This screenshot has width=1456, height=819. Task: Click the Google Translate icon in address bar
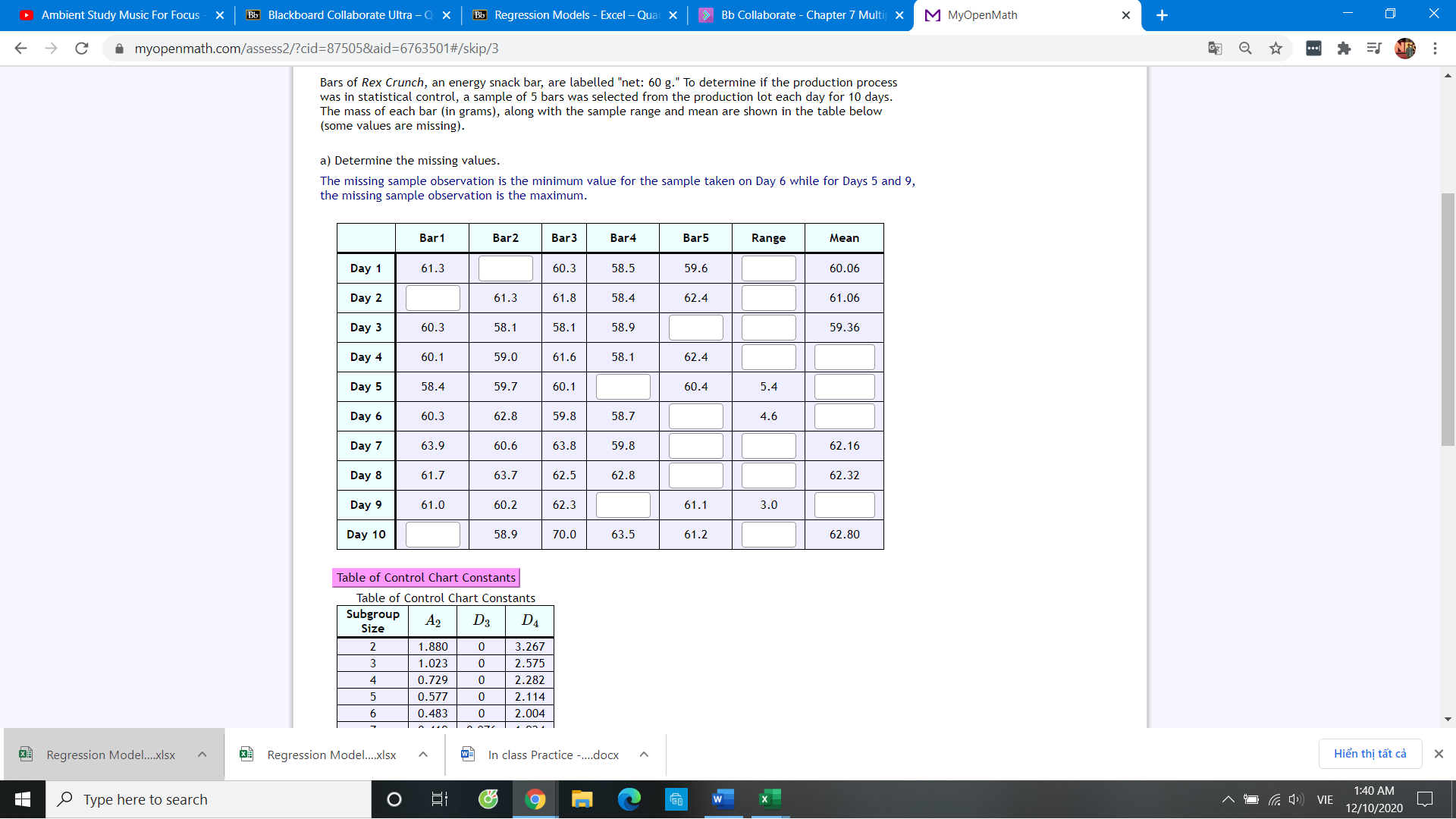coord(1215,49)
